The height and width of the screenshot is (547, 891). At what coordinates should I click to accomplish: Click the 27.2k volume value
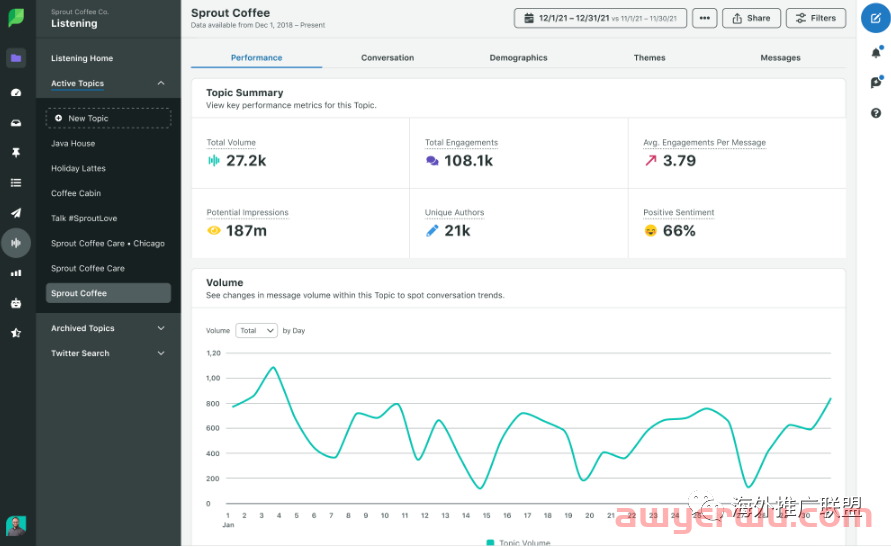(x=246, y=161)
